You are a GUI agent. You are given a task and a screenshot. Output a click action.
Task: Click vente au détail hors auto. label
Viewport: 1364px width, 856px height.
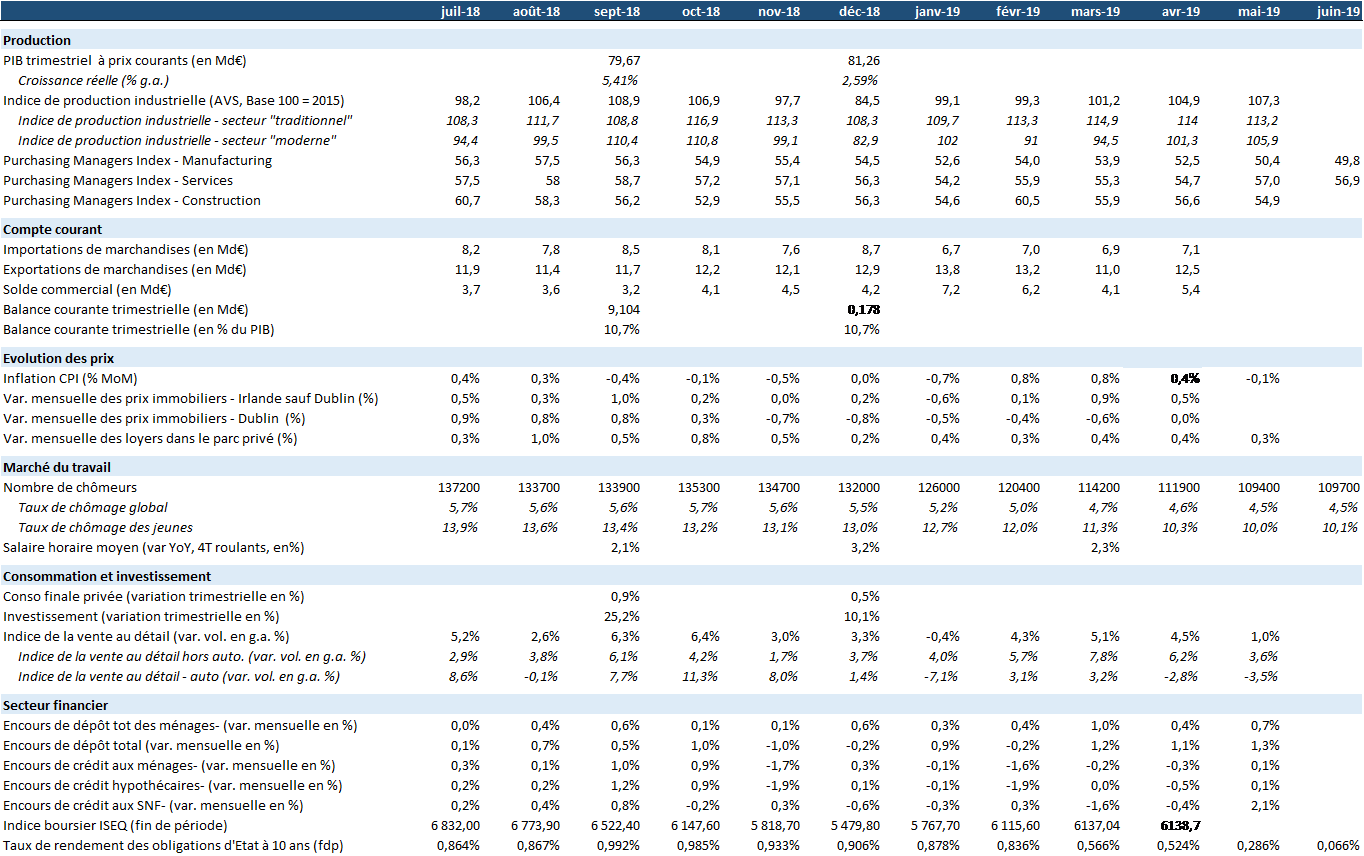click(x=192, y=656)
